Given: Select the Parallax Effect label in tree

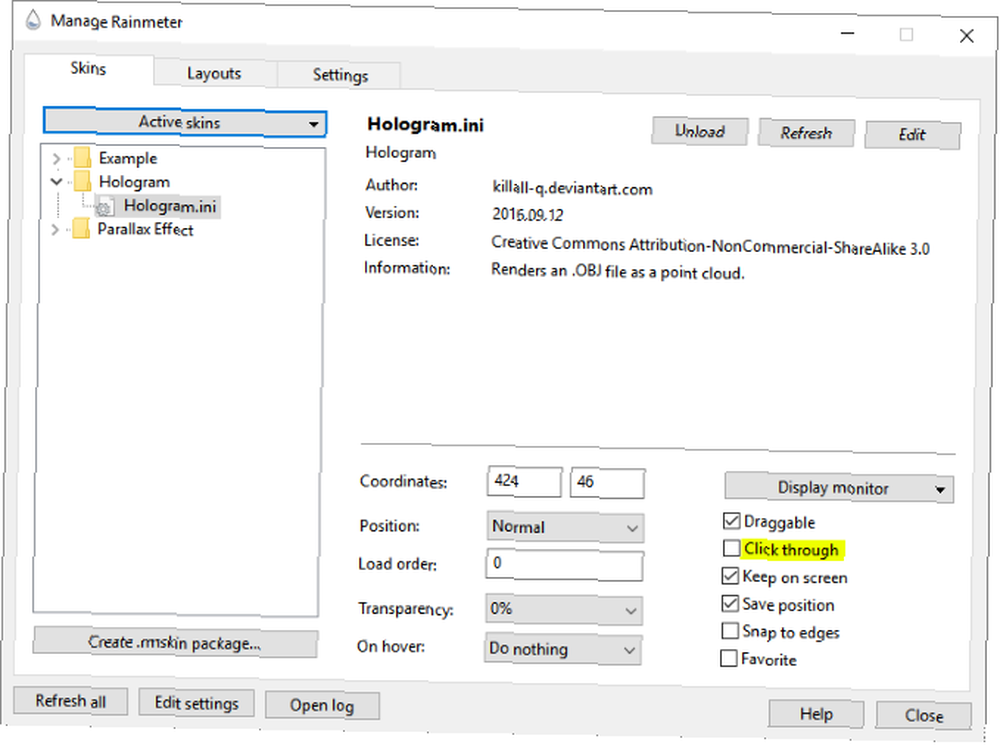Looking at the screenshot, I should 145,229.
